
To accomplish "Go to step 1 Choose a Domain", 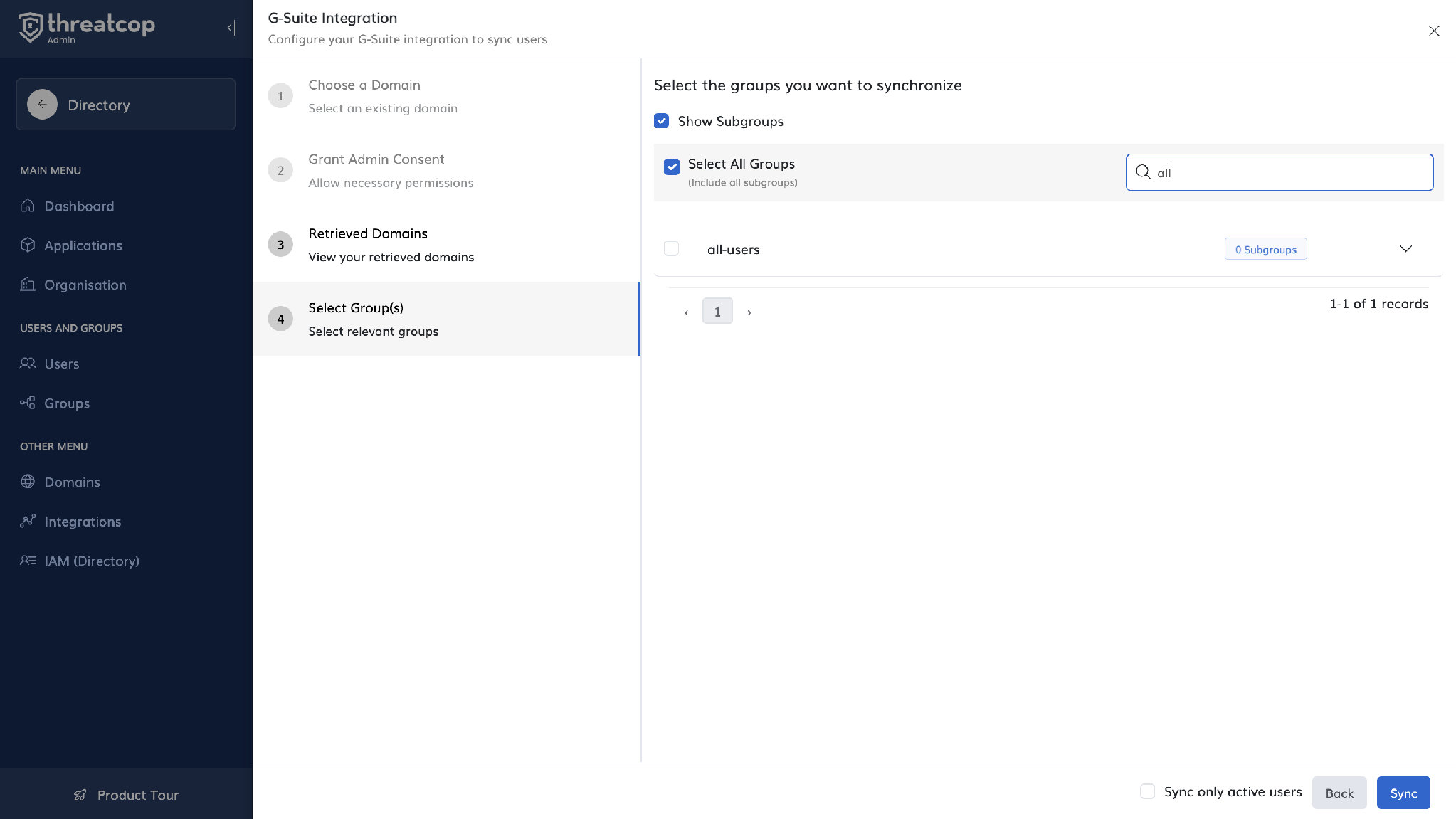I will tap(446, 96).
